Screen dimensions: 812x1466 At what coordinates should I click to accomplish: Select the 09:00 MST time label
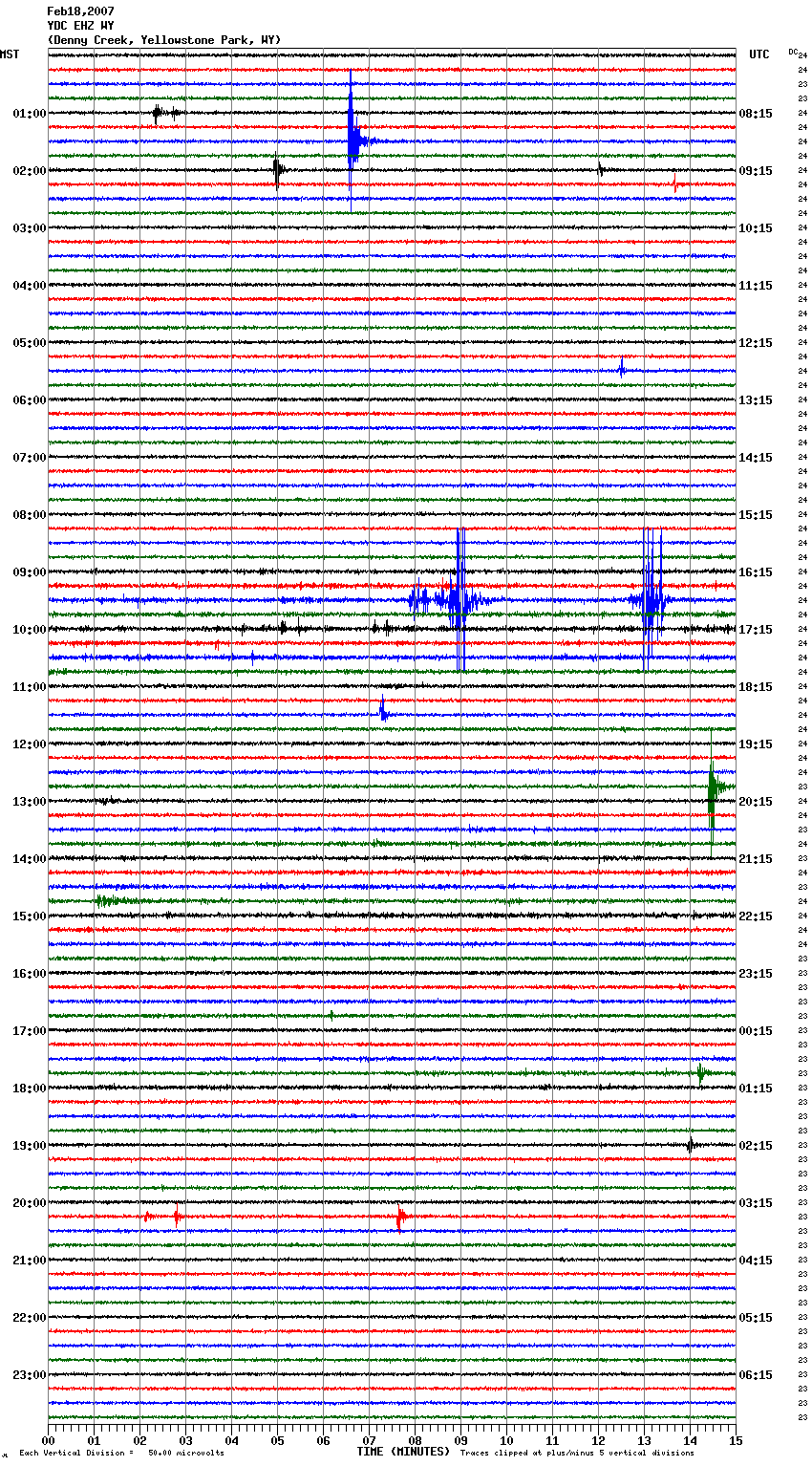pyautogui.click(x=30, y=572)
